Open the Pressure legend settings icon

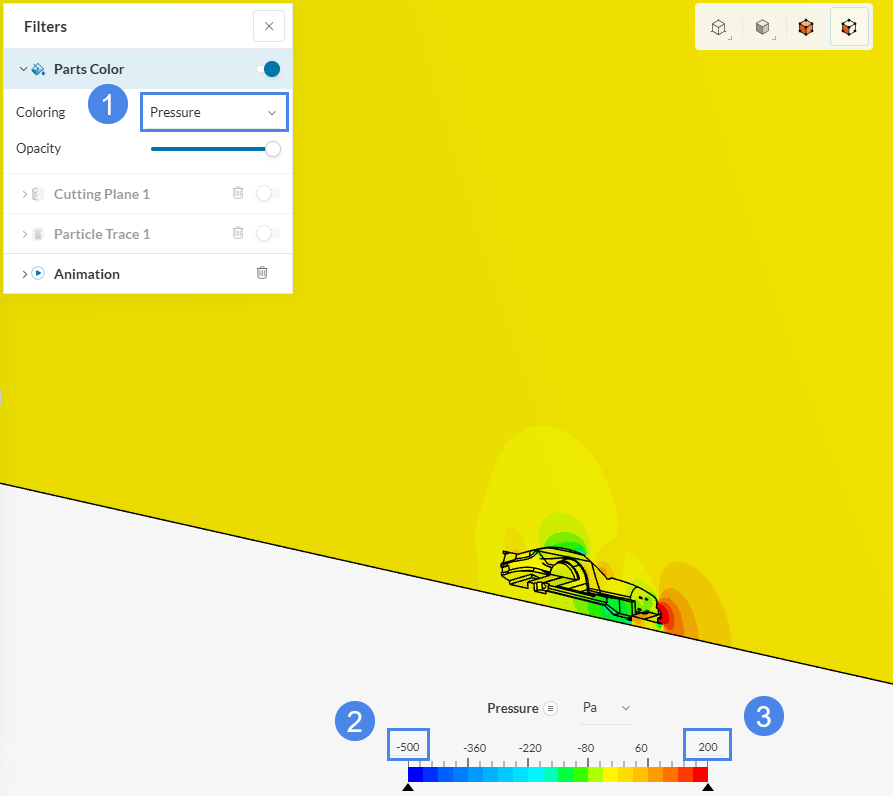click(x=550, y=708)
